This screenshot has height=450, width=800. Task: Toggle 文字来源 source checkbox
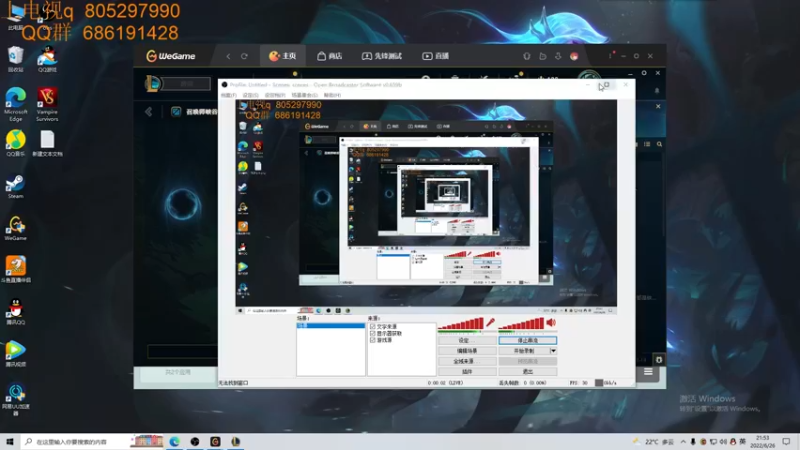tap(372, 327)
